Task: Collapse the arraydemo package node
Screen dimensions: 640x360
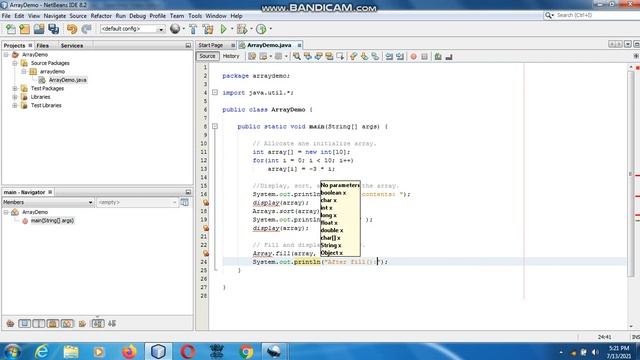Action: [24, 71]
